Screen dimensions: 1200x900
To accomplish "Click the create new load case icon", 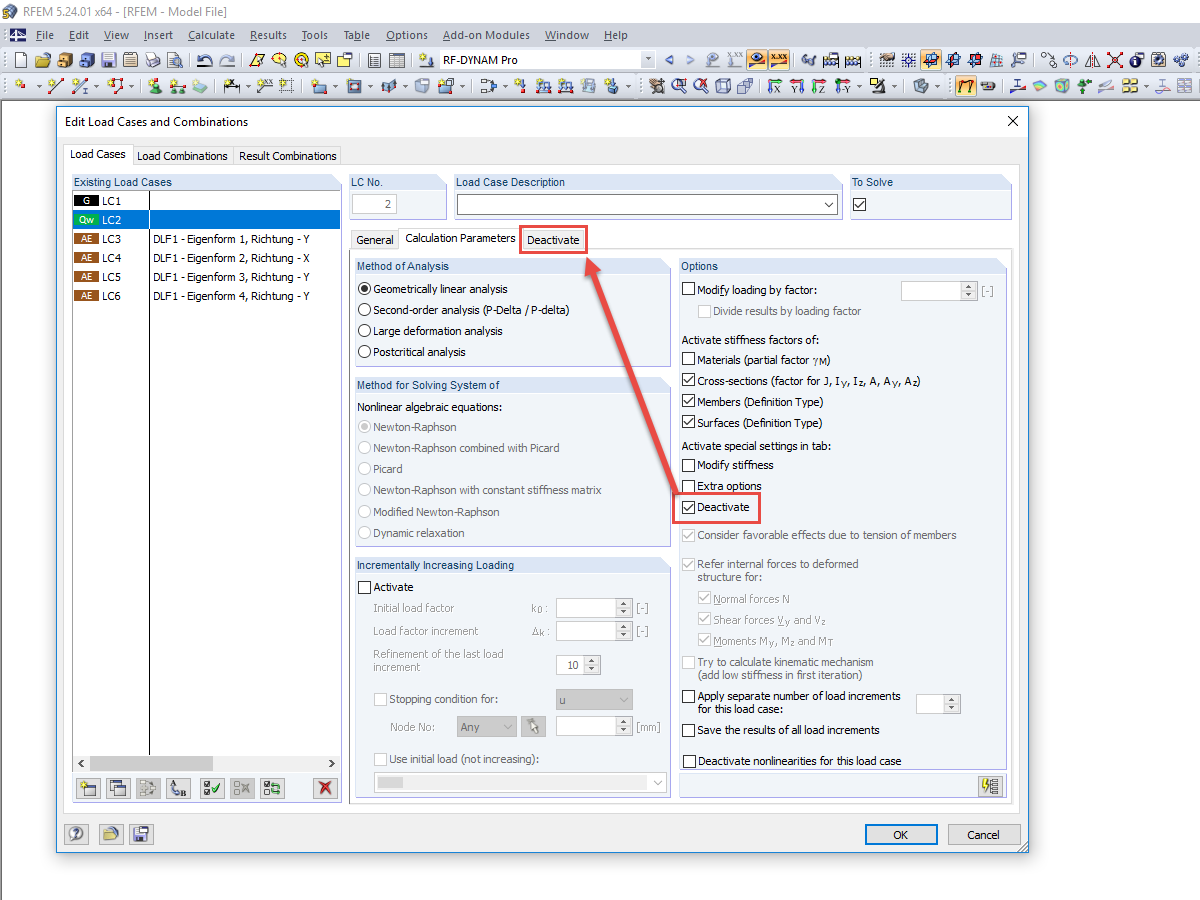I will click(x=88, y=788).
